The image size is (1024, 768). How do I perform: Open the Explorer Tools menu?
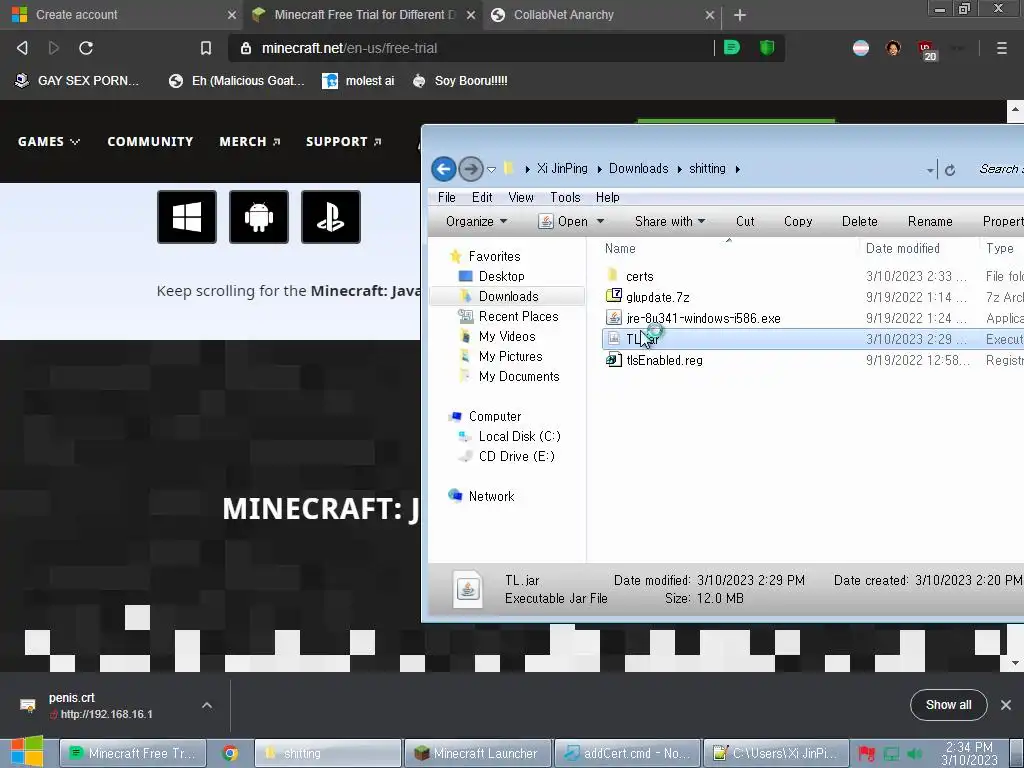click(x=565, y=197)
